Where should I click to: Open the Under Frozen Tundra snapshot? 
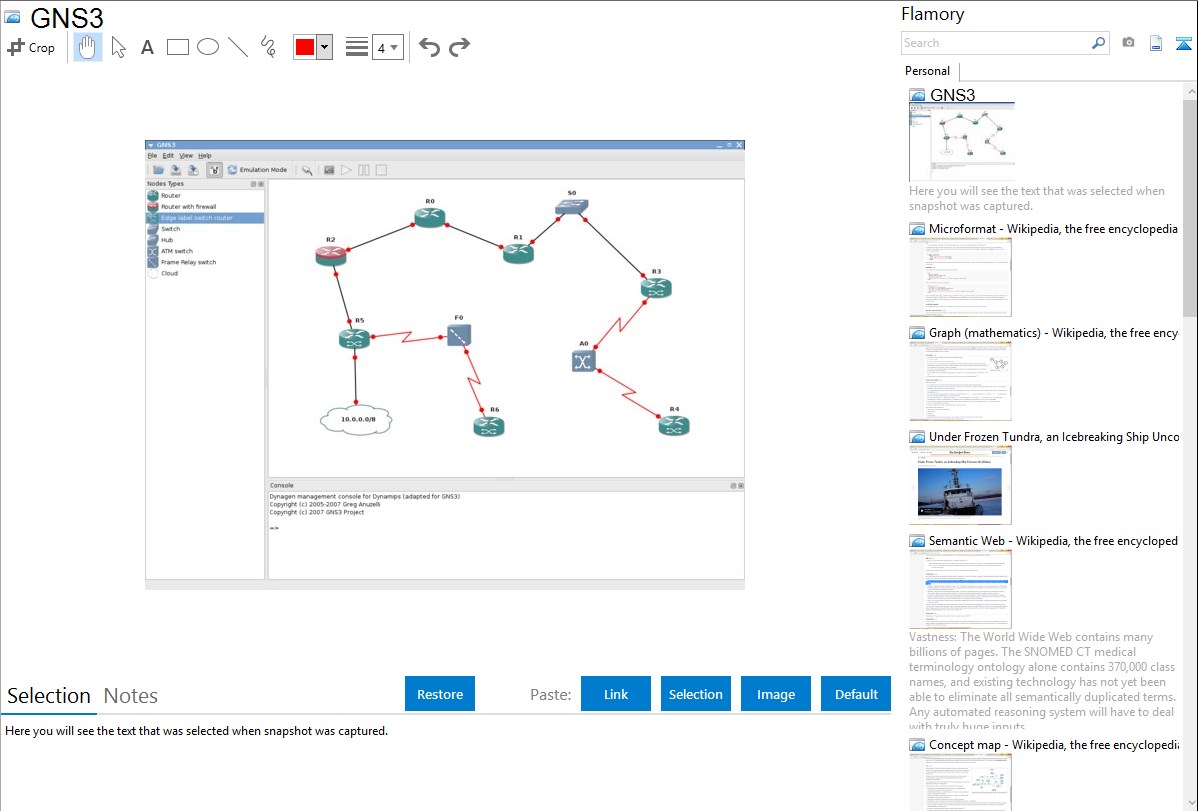click(x=1054, y=437)
